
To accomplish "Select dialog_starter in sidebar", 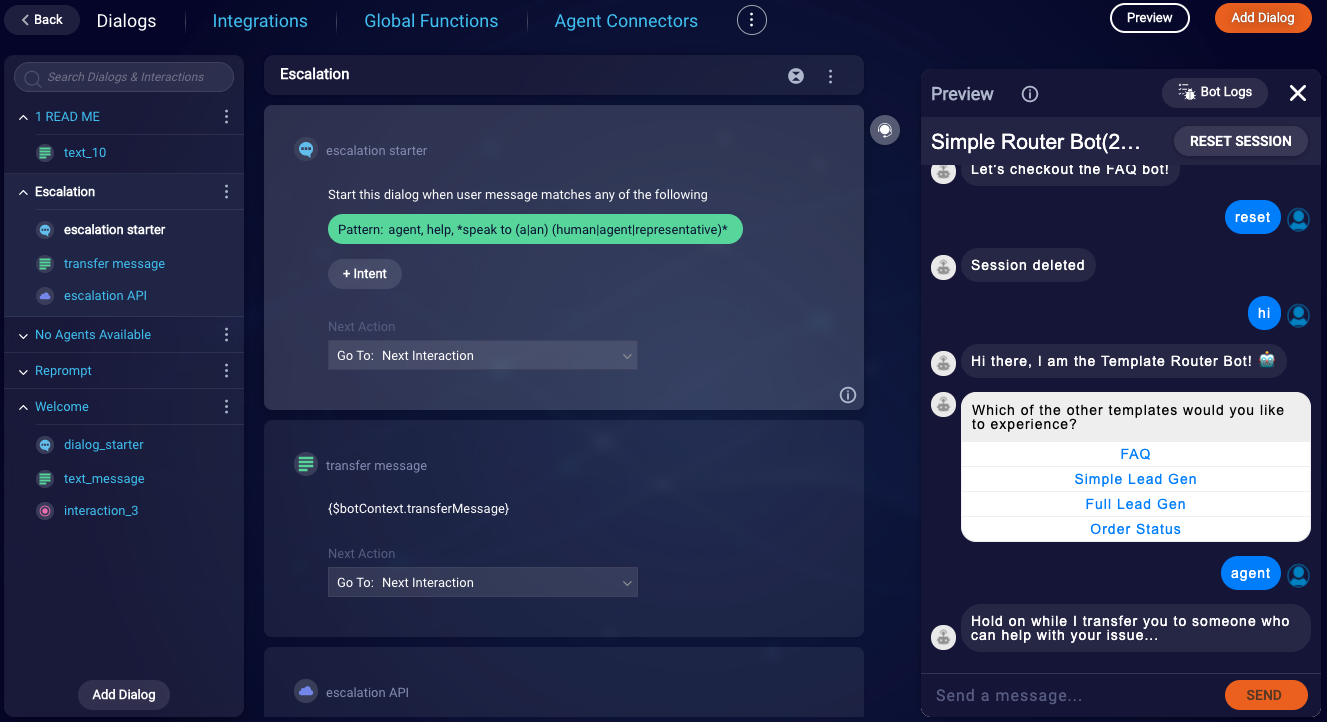I will 104,445.
